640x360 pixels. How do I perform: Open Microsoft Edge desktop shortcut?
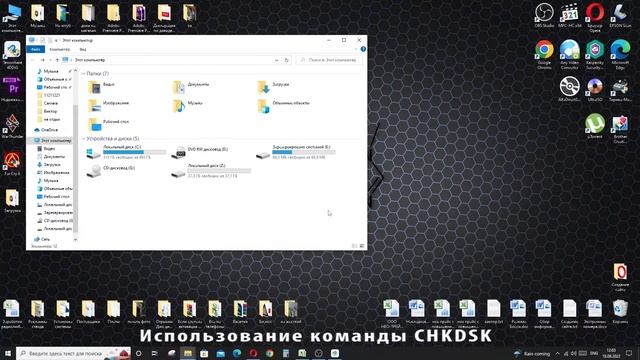(620, 54)
